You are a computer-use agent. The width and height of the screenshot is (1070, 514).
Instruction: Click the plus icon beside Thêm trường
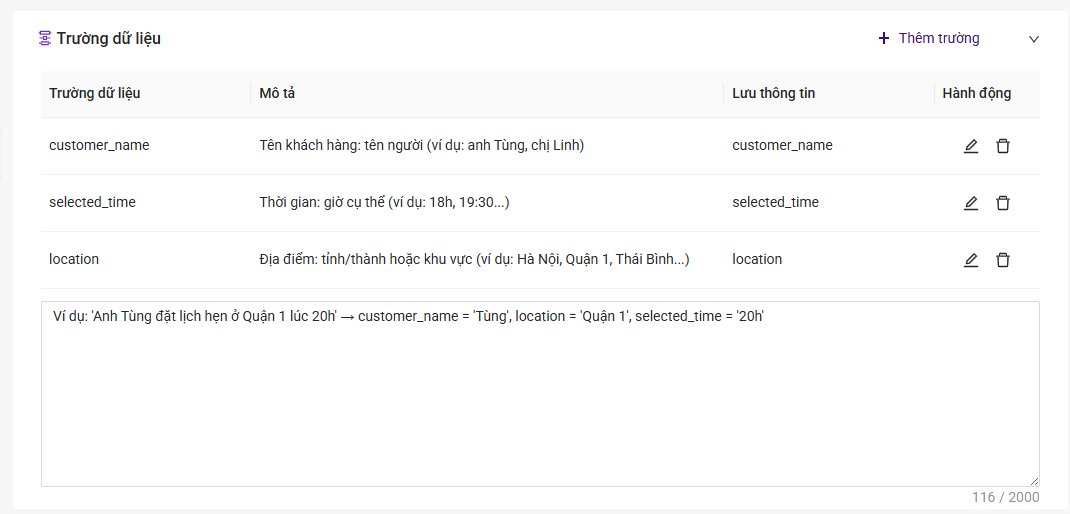click(884, 38)
